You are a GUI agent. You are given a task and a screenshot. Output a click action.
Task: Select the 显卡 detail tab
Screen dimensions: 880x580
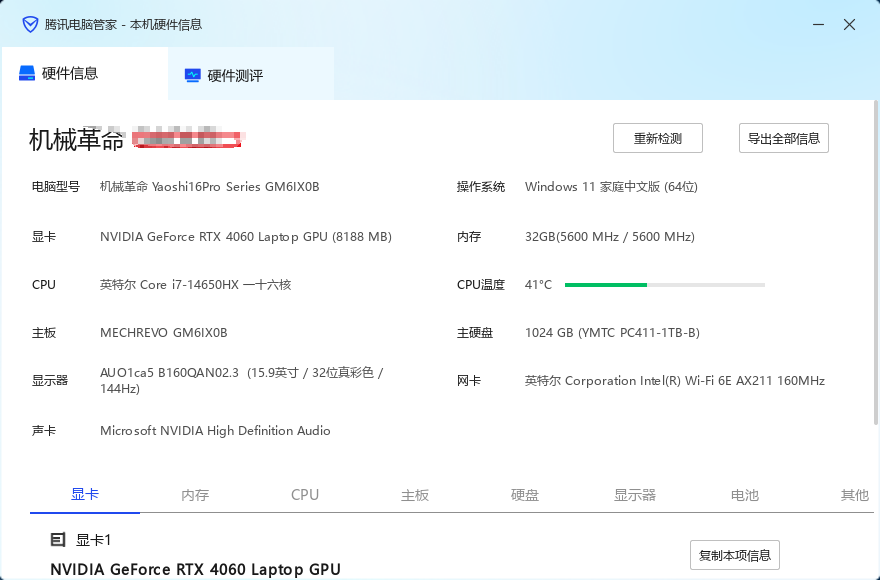click(x=85, y=494)
